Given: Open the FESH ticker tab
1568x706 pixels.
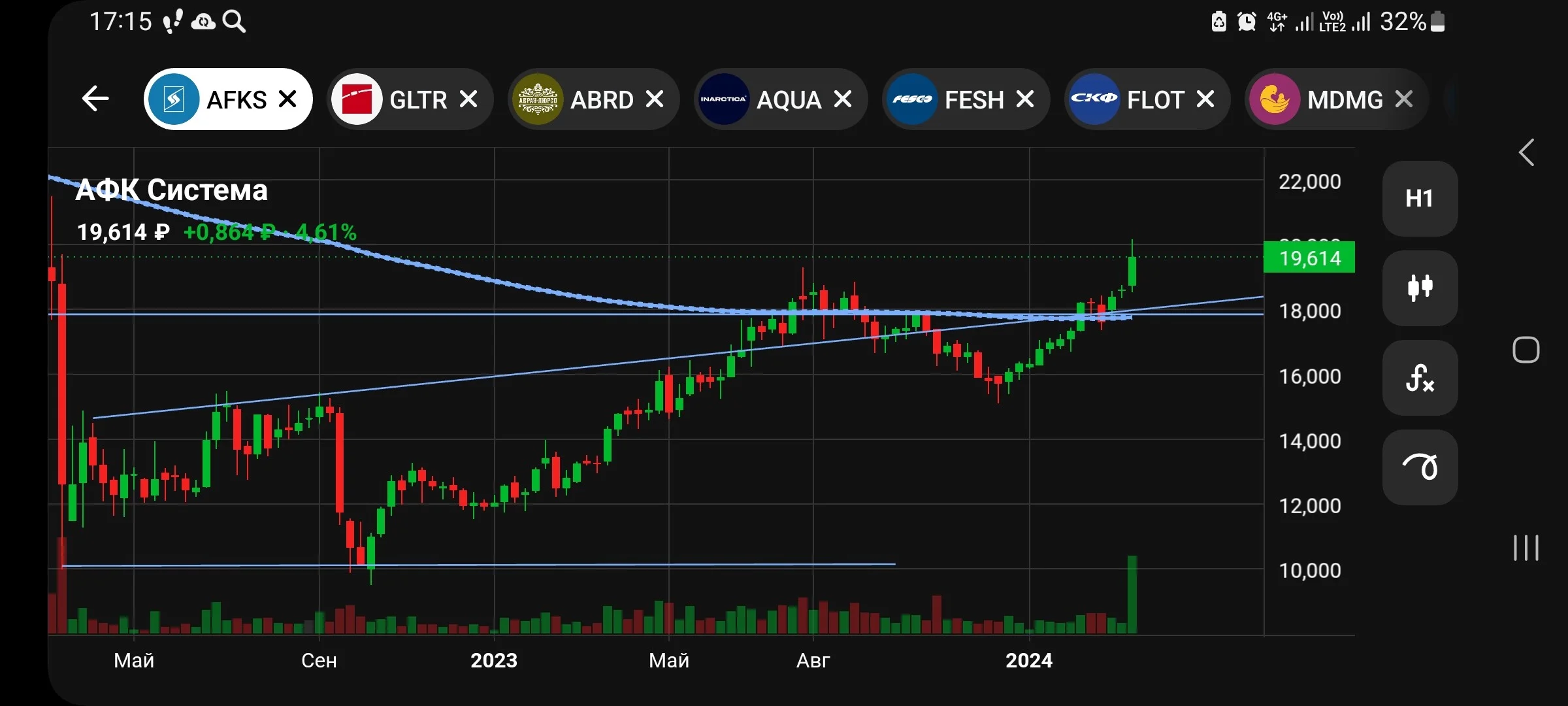Looking at the screenshot, I should tap(966, 99).
